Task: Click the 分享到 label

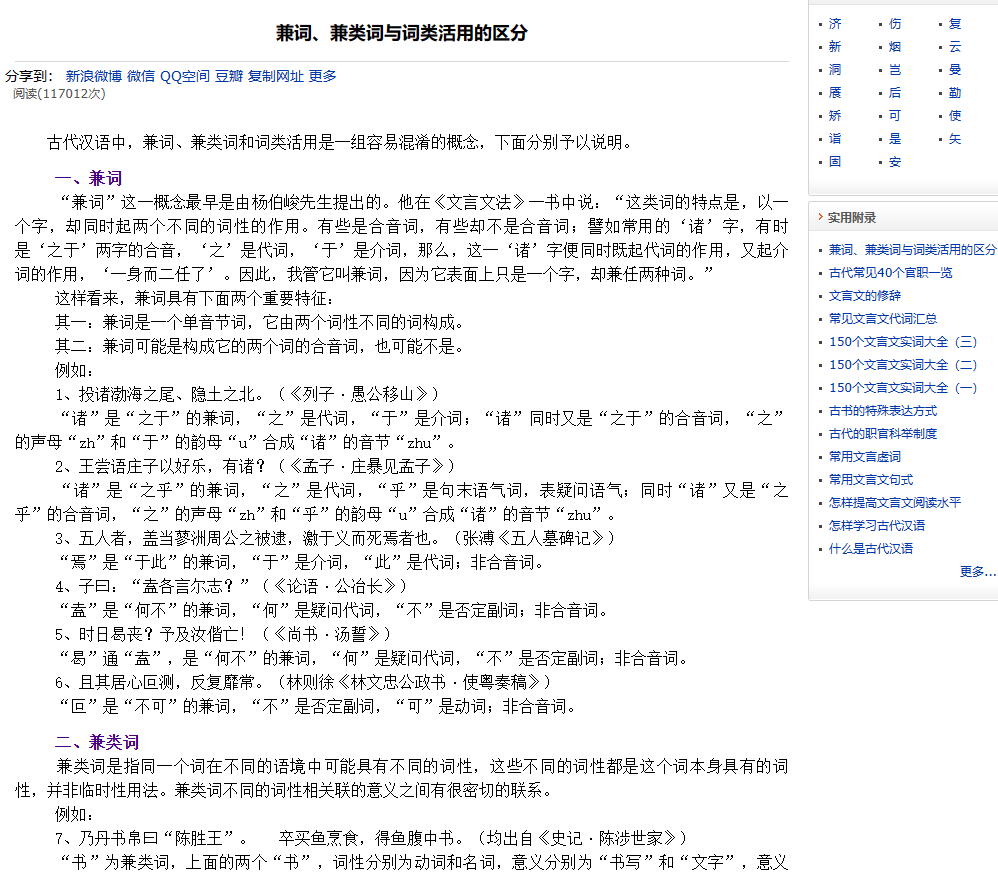Action: click(x=29, y=76)
